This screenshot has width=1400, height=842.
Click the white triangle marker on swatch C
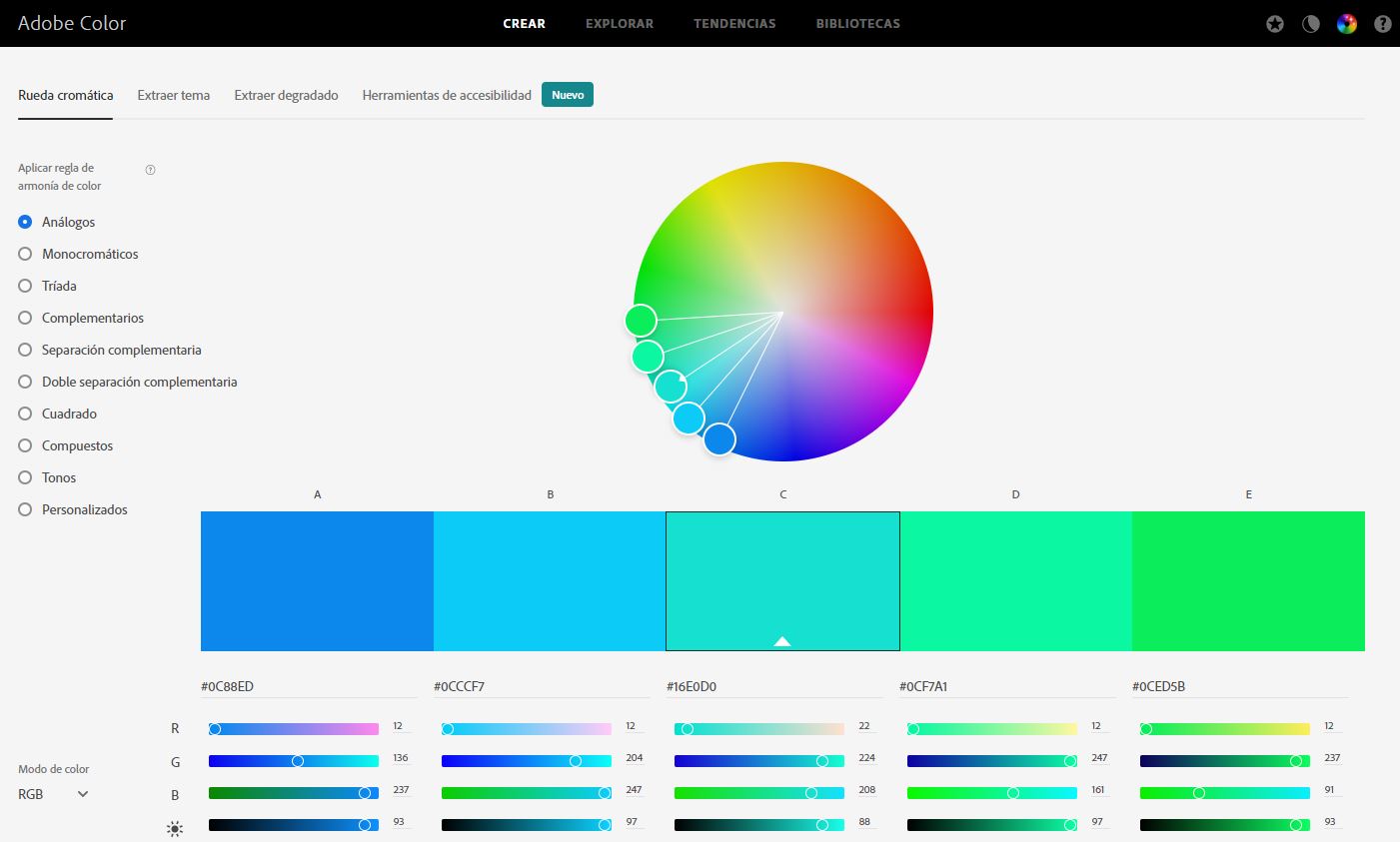tap(782, 641)
